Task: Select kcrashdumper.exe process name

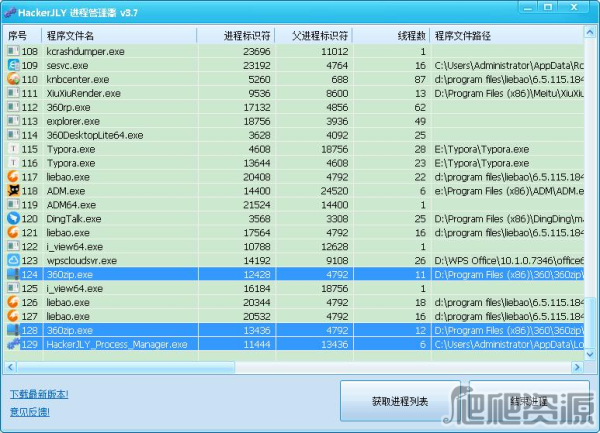Action: (x=85, y=51)
